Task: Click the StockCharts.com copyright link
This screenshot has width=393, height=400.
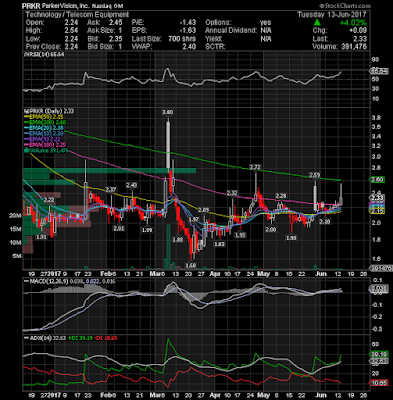Action: point(345,6)
